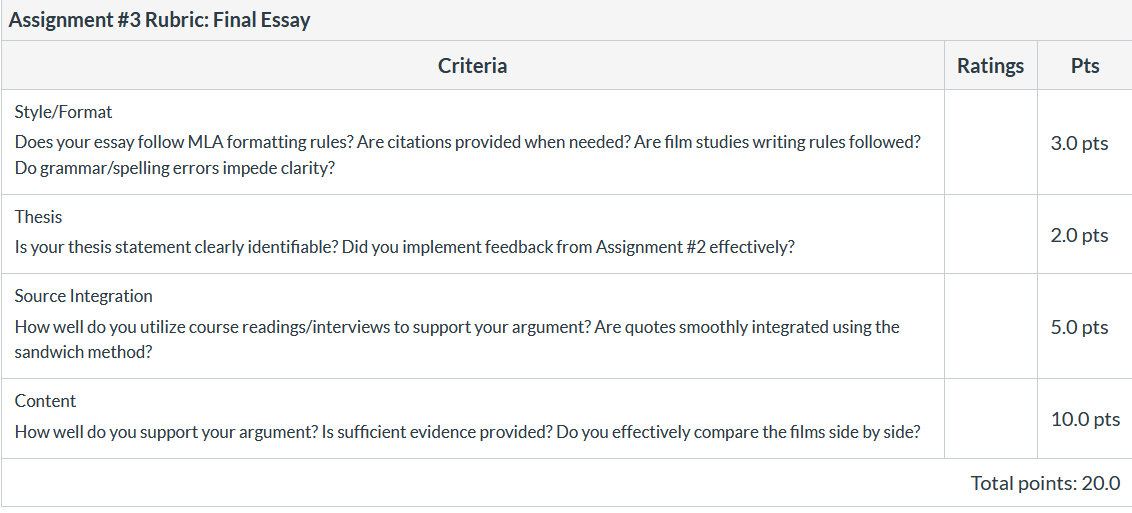Click the Source Integration ratings cell
This screenshot has height=513, width=1132.
point(990,326)
